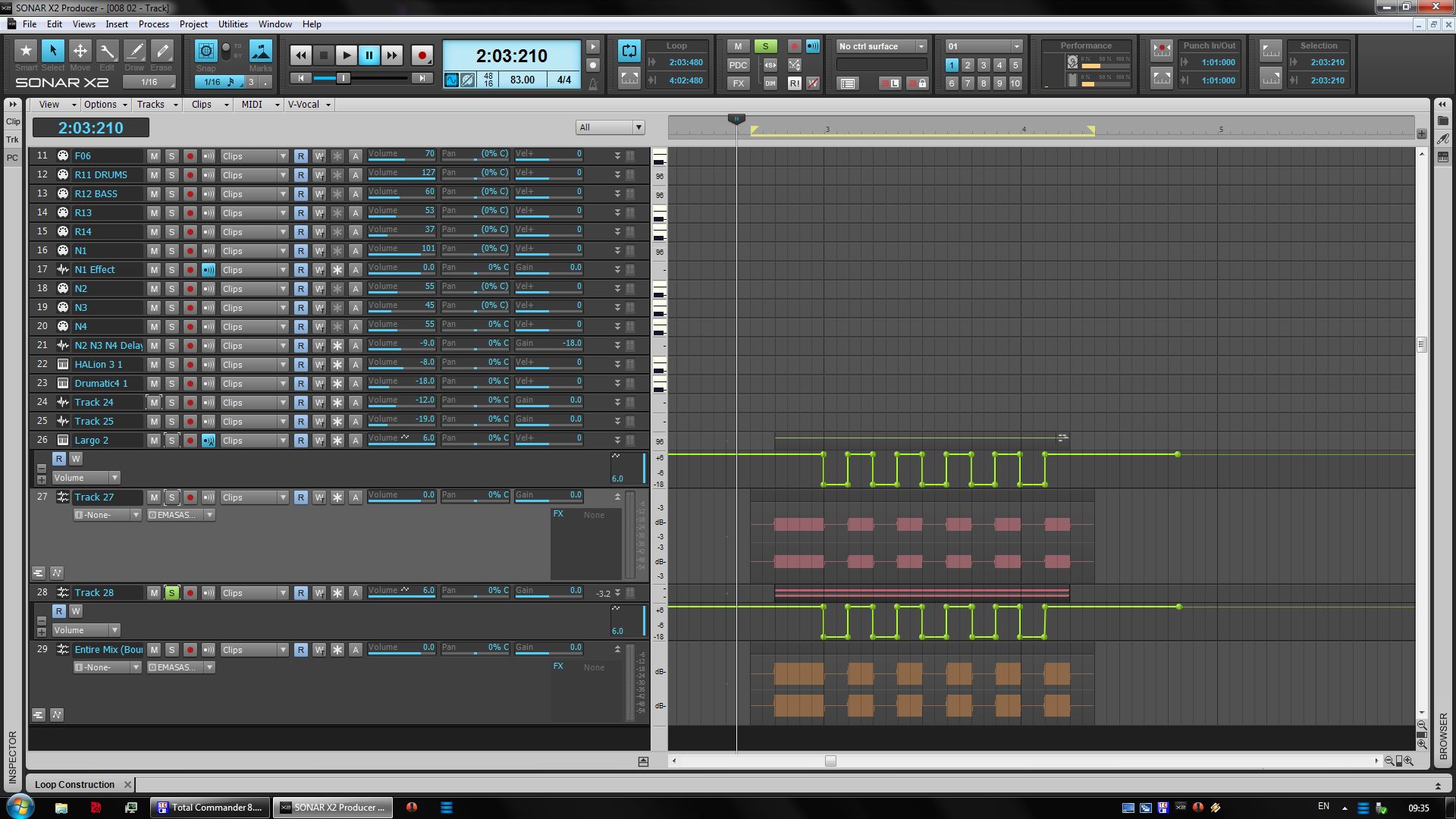Bypass all effects with FX button

738,83
